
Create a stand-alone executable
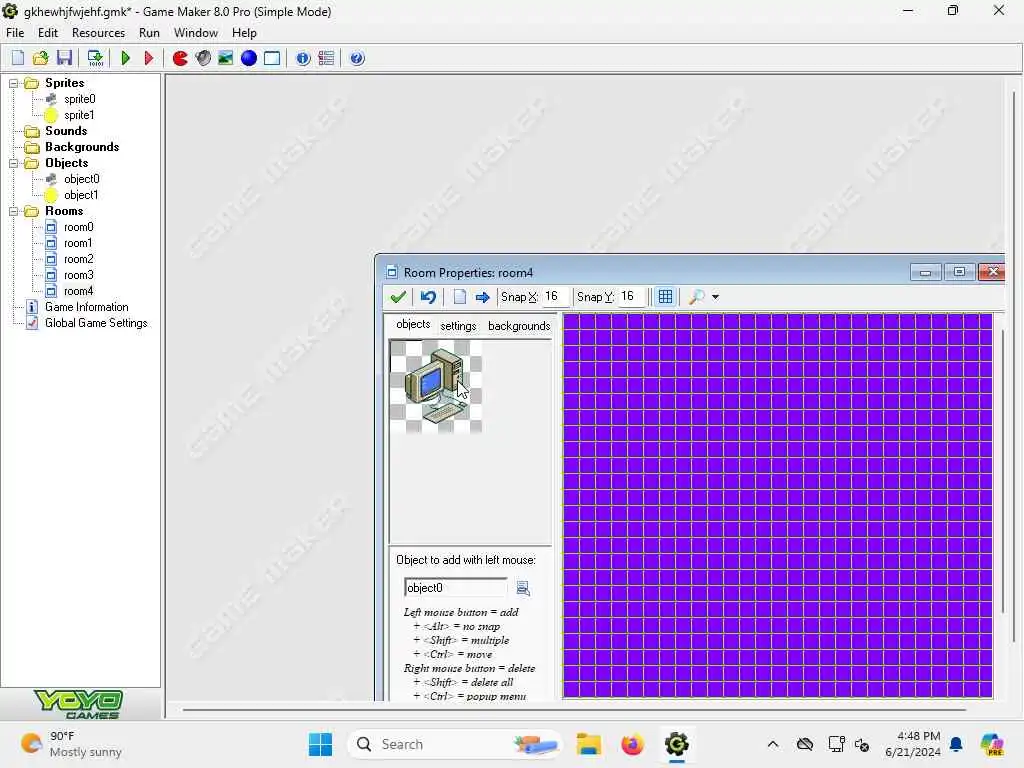tap(95, 58)
